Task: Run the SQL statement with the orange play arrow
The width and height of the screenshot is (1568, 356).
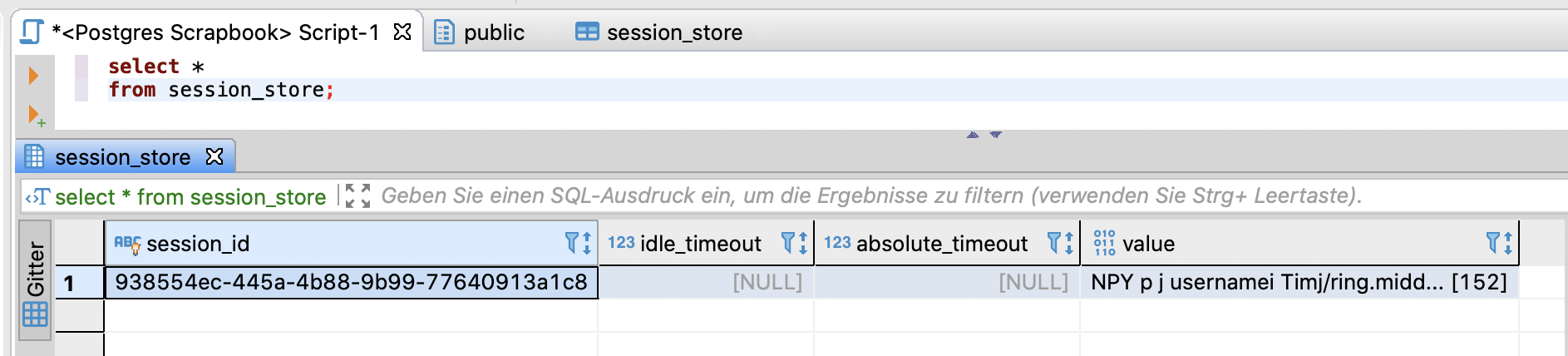Action: click(33, 76)
